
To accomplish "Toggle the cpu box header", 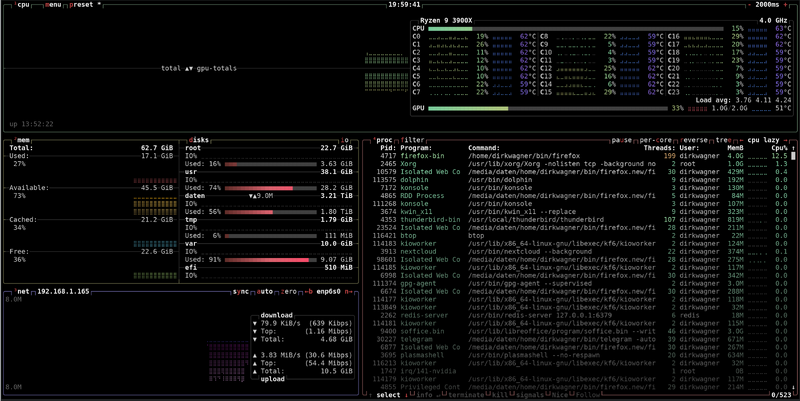I will tap(22, 5).
